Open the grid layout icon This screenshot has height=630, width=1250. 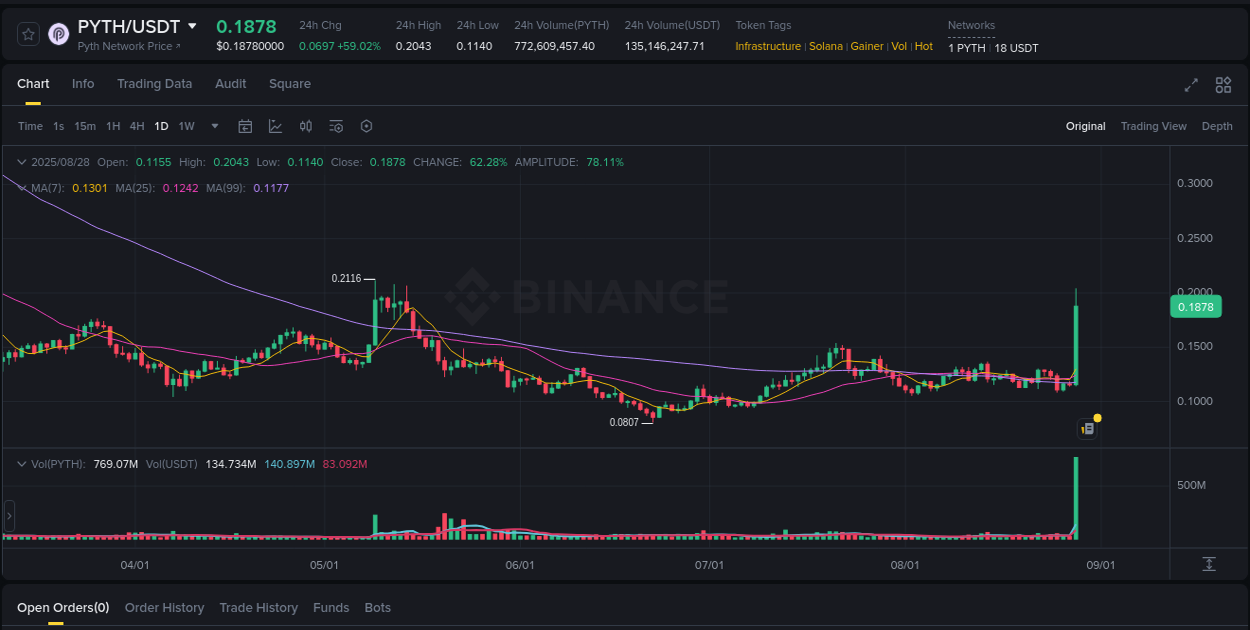click(1223, 85)
